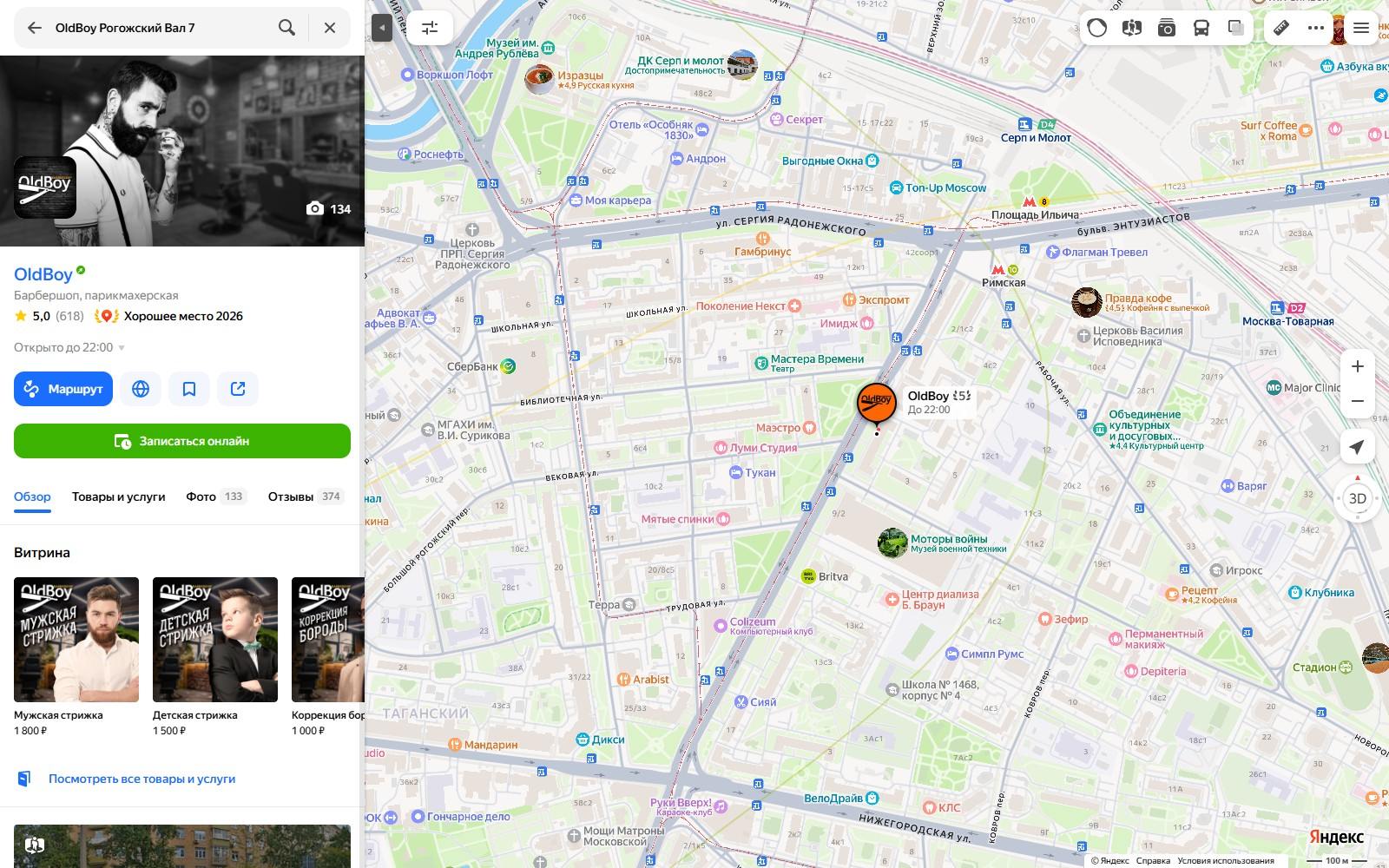
Task: Click the Хорошее место 2026 award badge
Action: (169, 316)
